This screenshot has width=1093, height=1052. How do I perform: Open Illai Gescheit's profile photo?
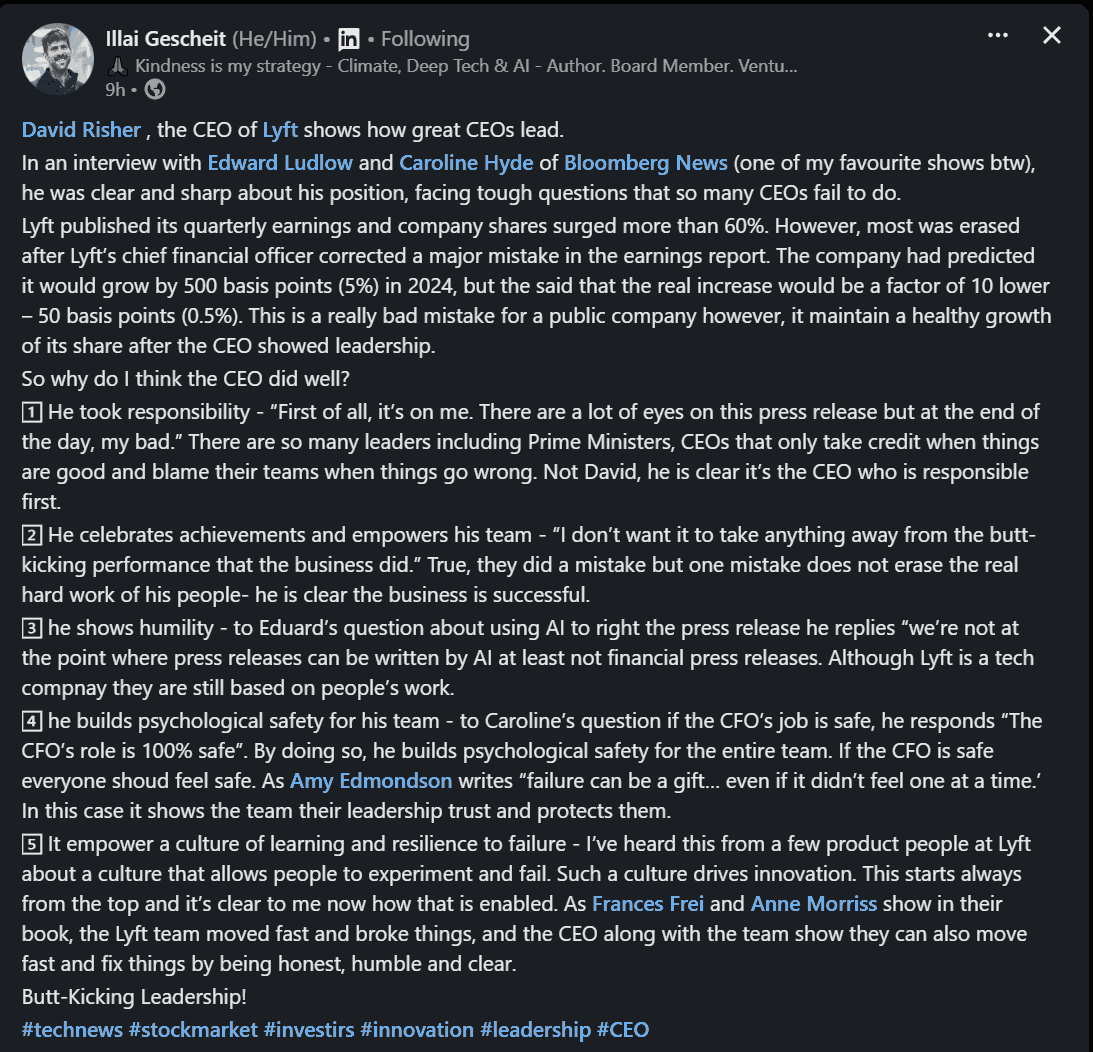pos(58,59)
